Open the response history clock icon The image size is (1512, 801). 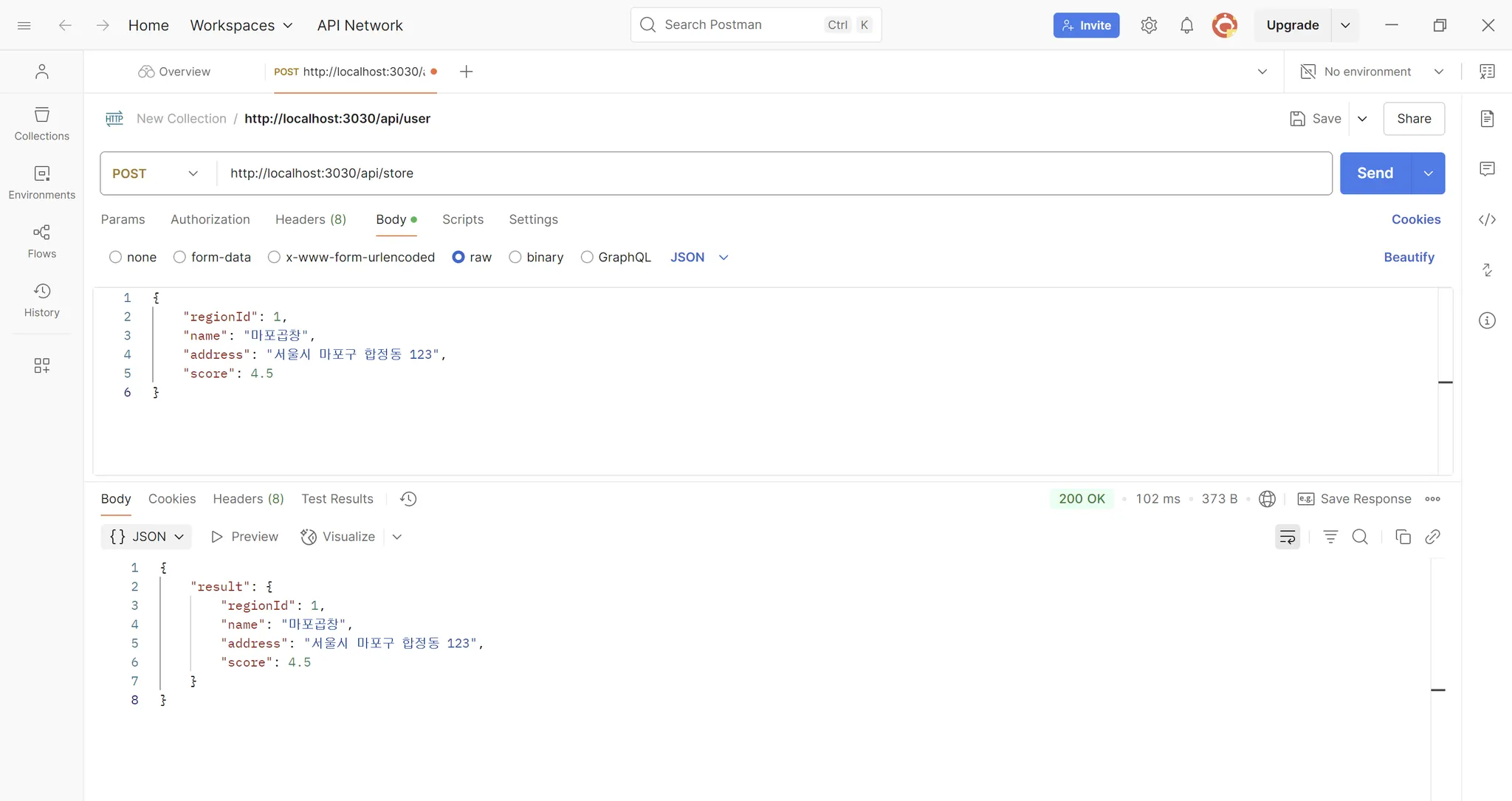(x=408, y=499)
